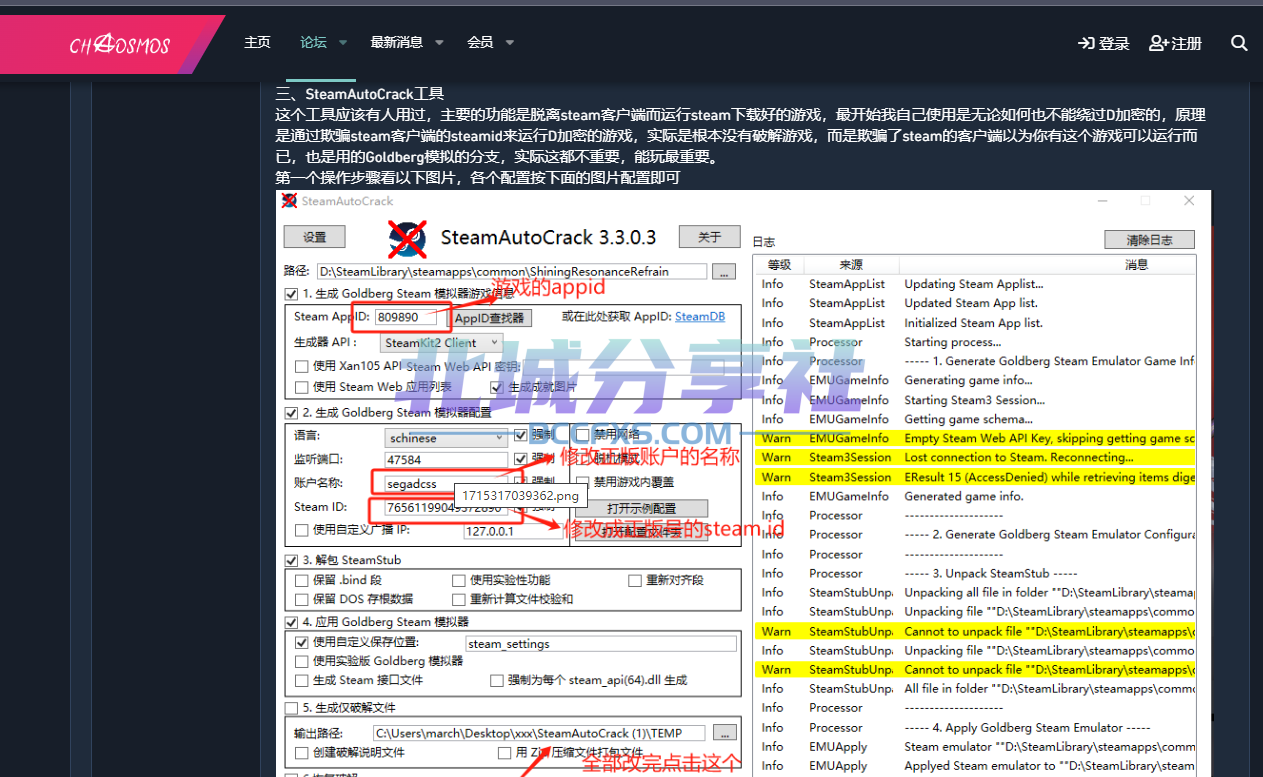Select log row 'Initialized Steam App list.'
The width and height of the screenshot is (1263, 777).
coord(975,323)
